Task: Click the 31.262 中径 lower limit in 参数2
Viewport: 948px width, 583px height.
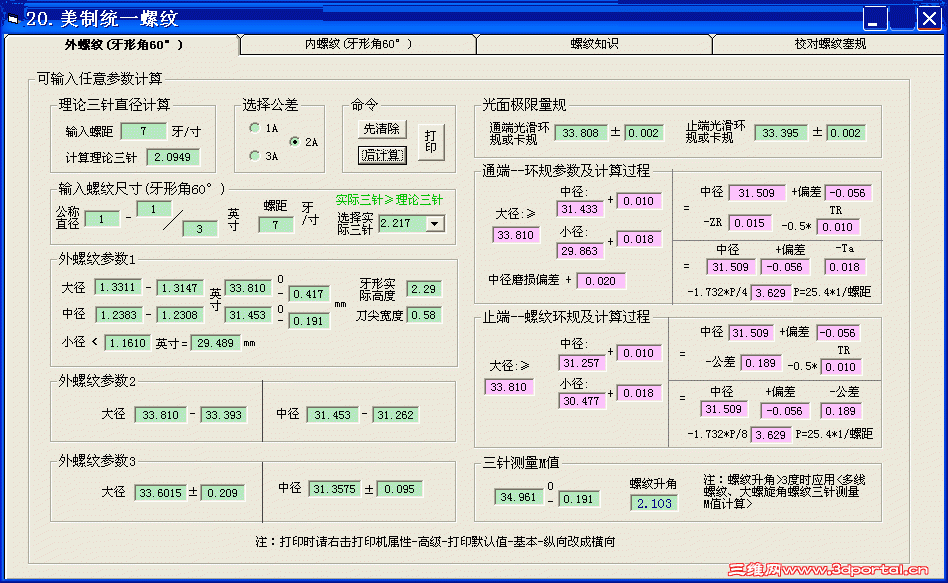Action: point(395,415)
